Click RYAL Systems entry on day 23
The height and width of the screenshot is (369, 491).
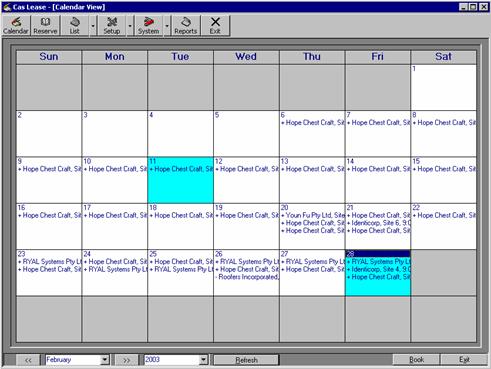(x=49, y=262)
